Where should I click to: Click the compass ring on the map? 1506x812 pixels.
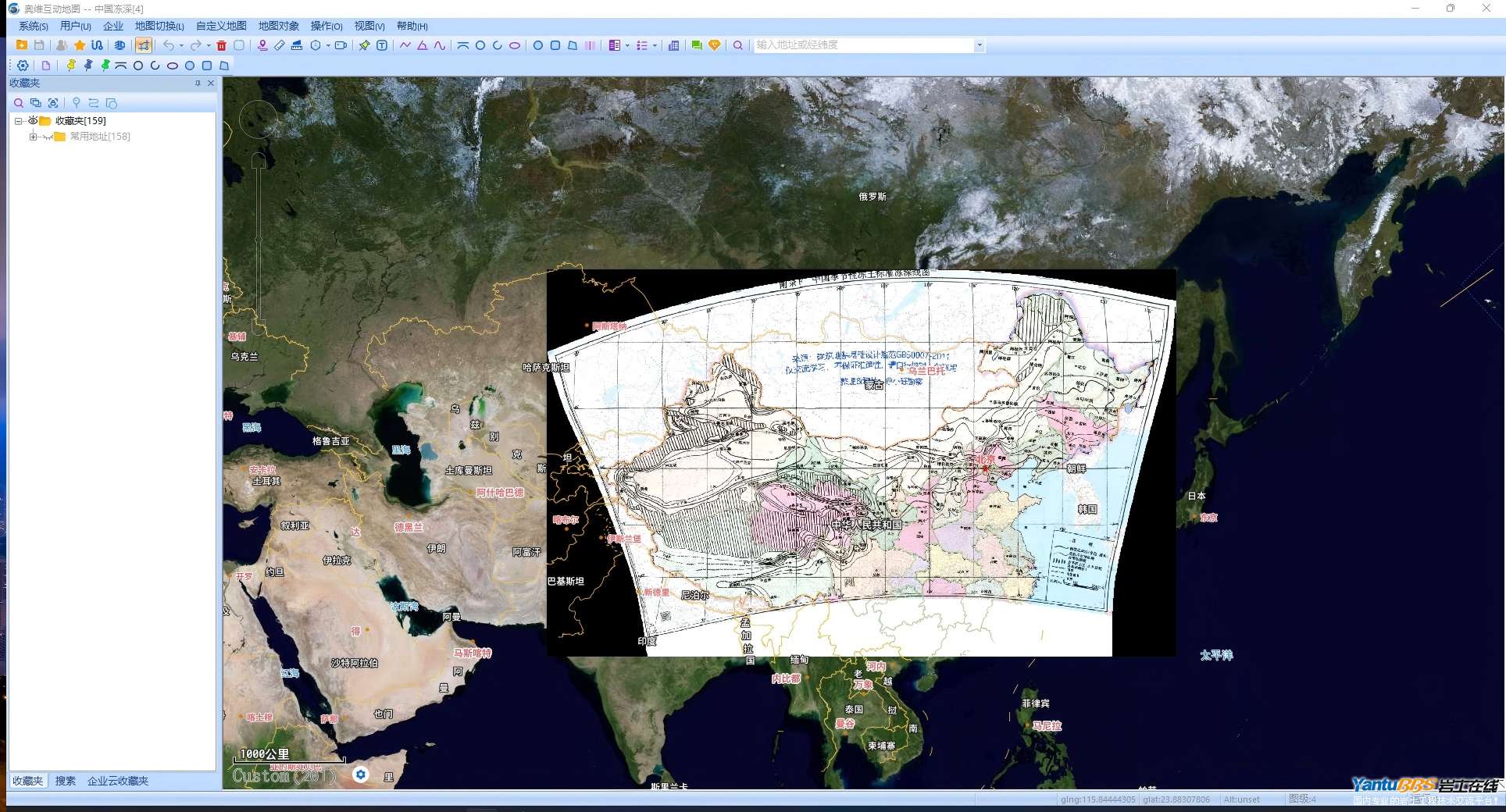[x=258, y=119]
